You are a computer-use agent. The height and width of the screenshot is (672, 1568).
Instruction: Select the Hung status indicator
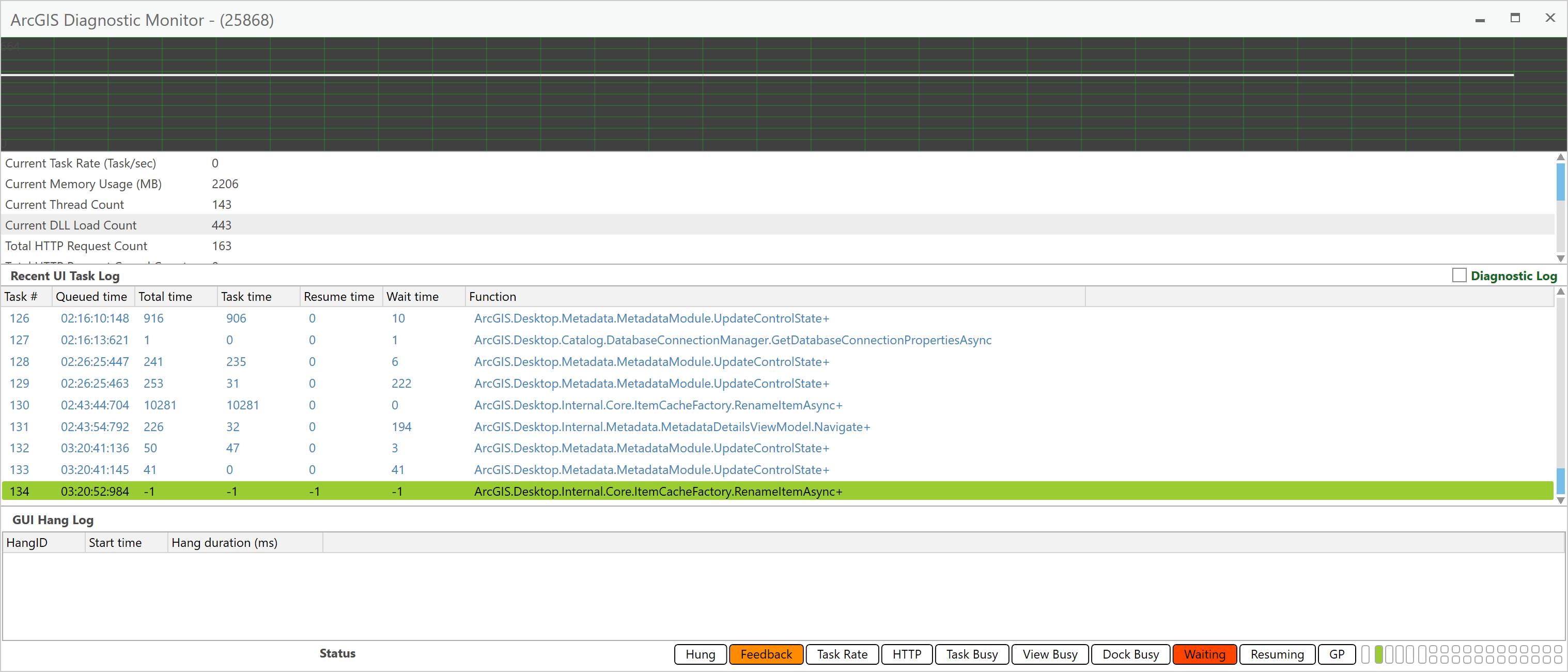(700, 654)
